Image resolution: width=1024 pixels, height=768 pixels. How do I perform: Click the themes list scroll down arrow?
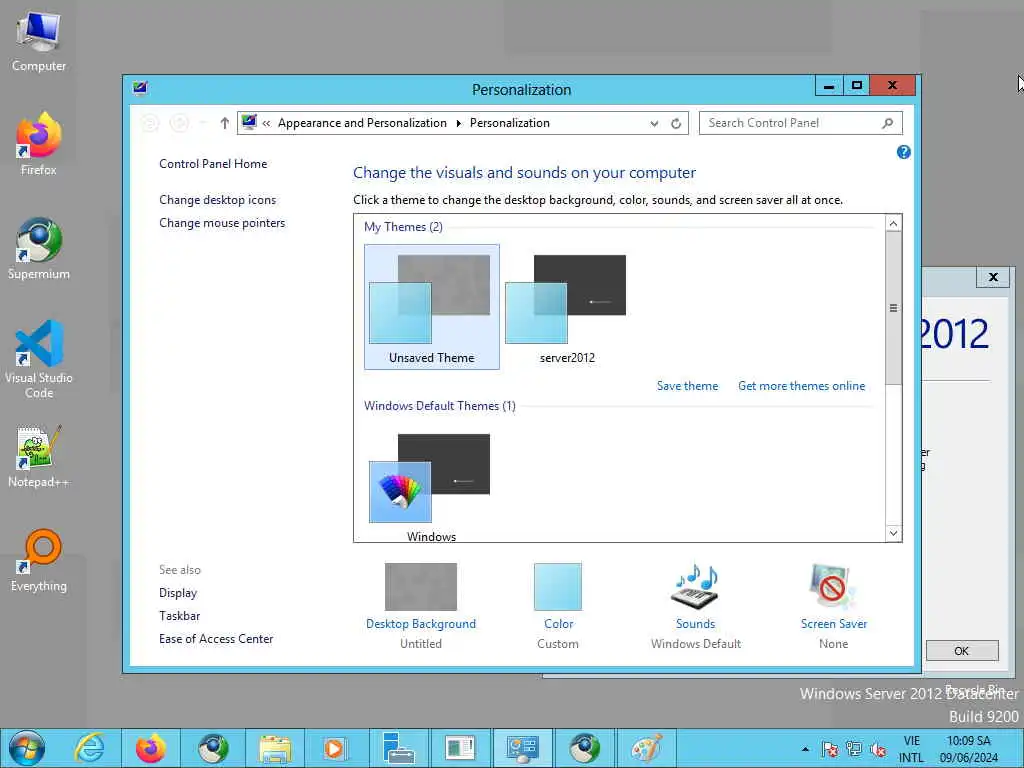[893, 533]
